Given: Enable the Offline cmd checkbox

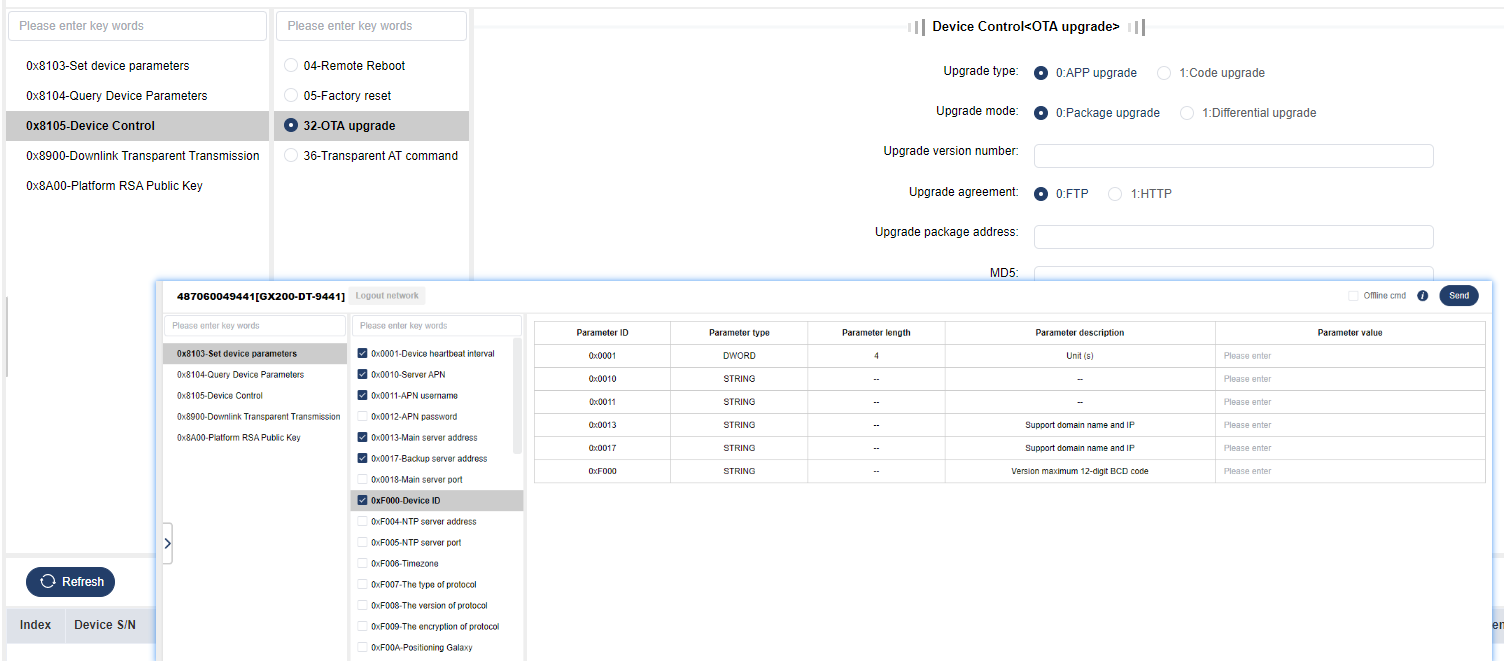Looking at the screenshot, I should (1353, 296).
